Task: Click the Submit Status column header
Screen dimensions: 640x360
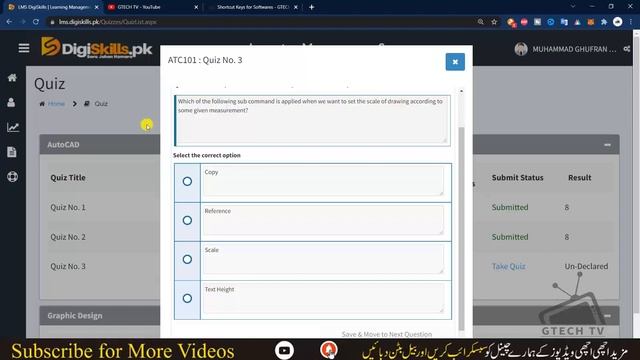Action: coord(518,178)
